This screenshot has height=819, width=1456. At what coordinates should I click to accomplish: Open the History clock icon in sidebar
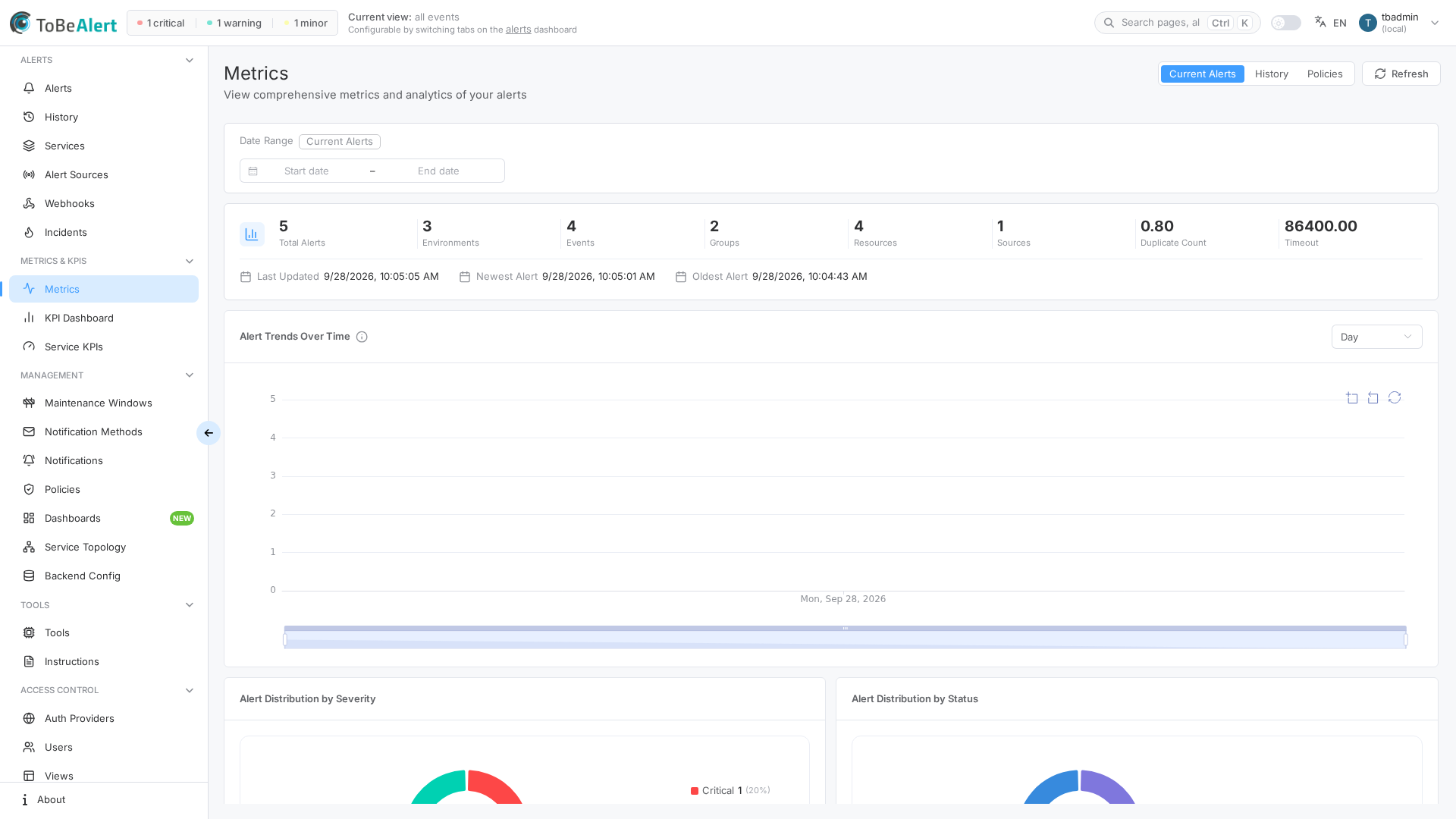(x=29, y=117)
